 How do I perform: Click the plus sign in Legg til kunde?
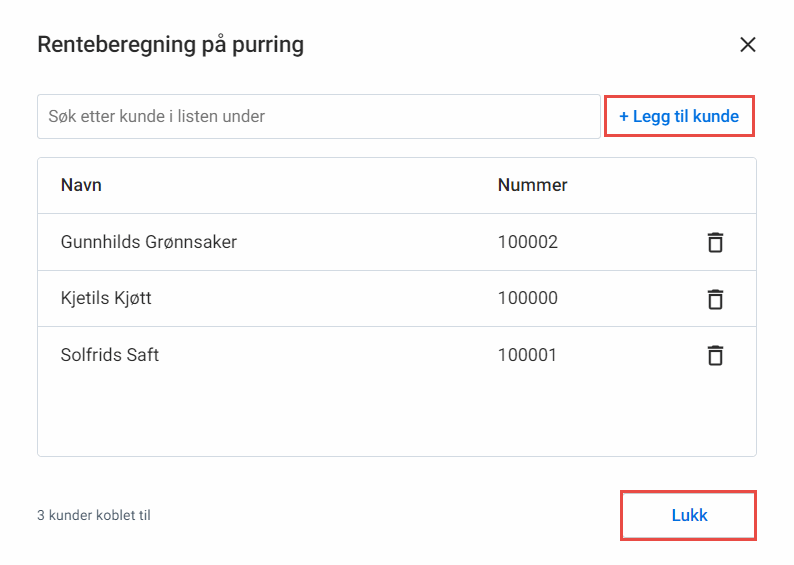click(624, 117)
